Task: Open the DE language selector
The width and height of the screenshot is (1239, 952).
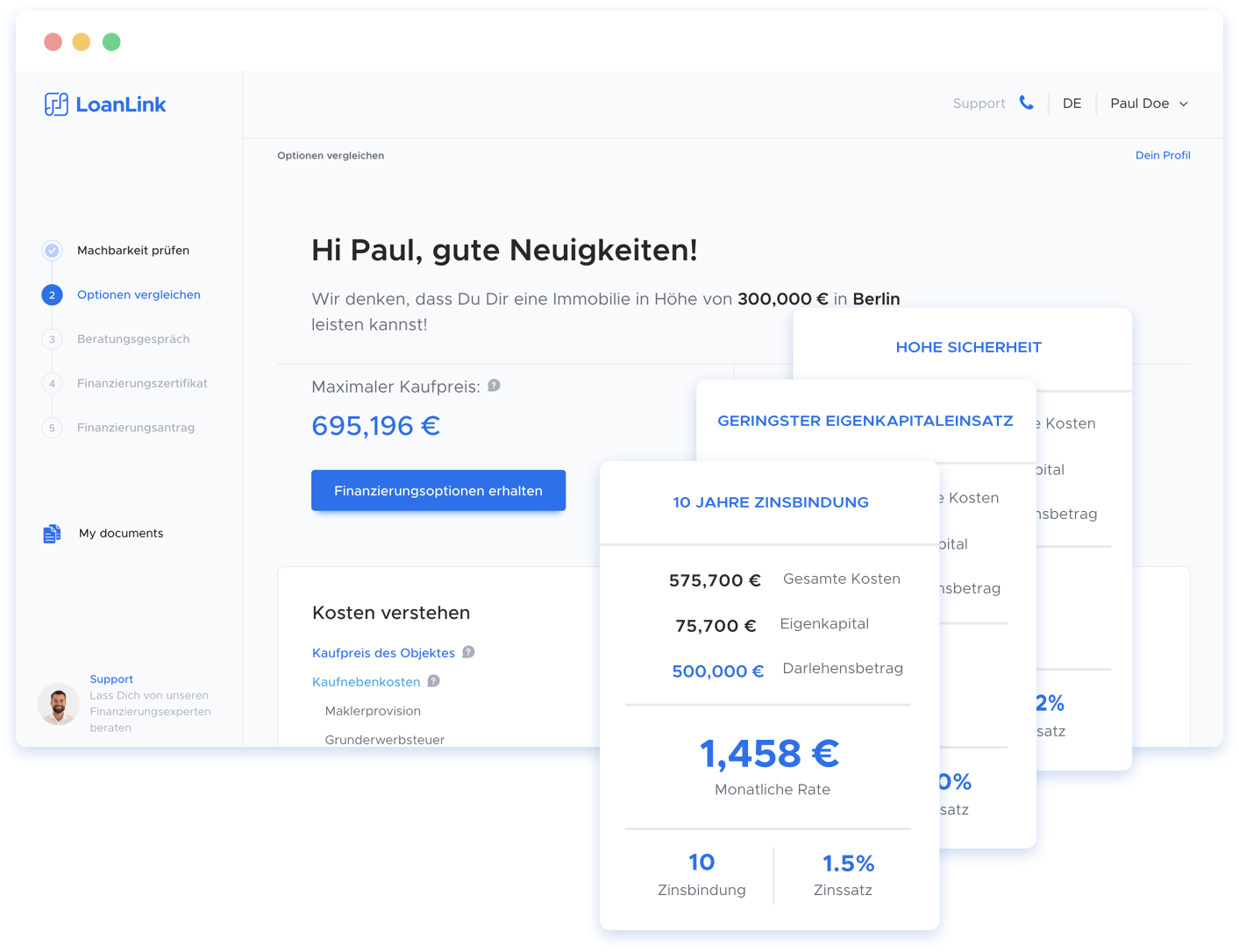Action: click(x=1072, y=103)
